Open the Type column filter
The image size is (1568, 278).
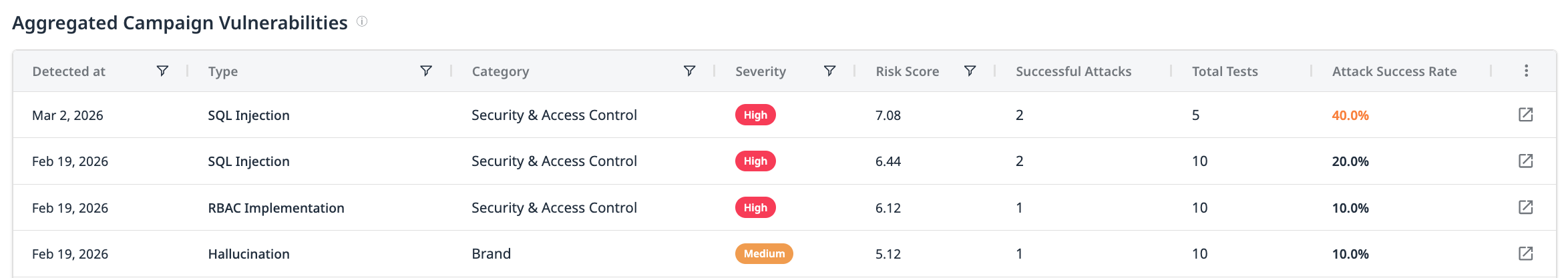(x=426, y=71)
